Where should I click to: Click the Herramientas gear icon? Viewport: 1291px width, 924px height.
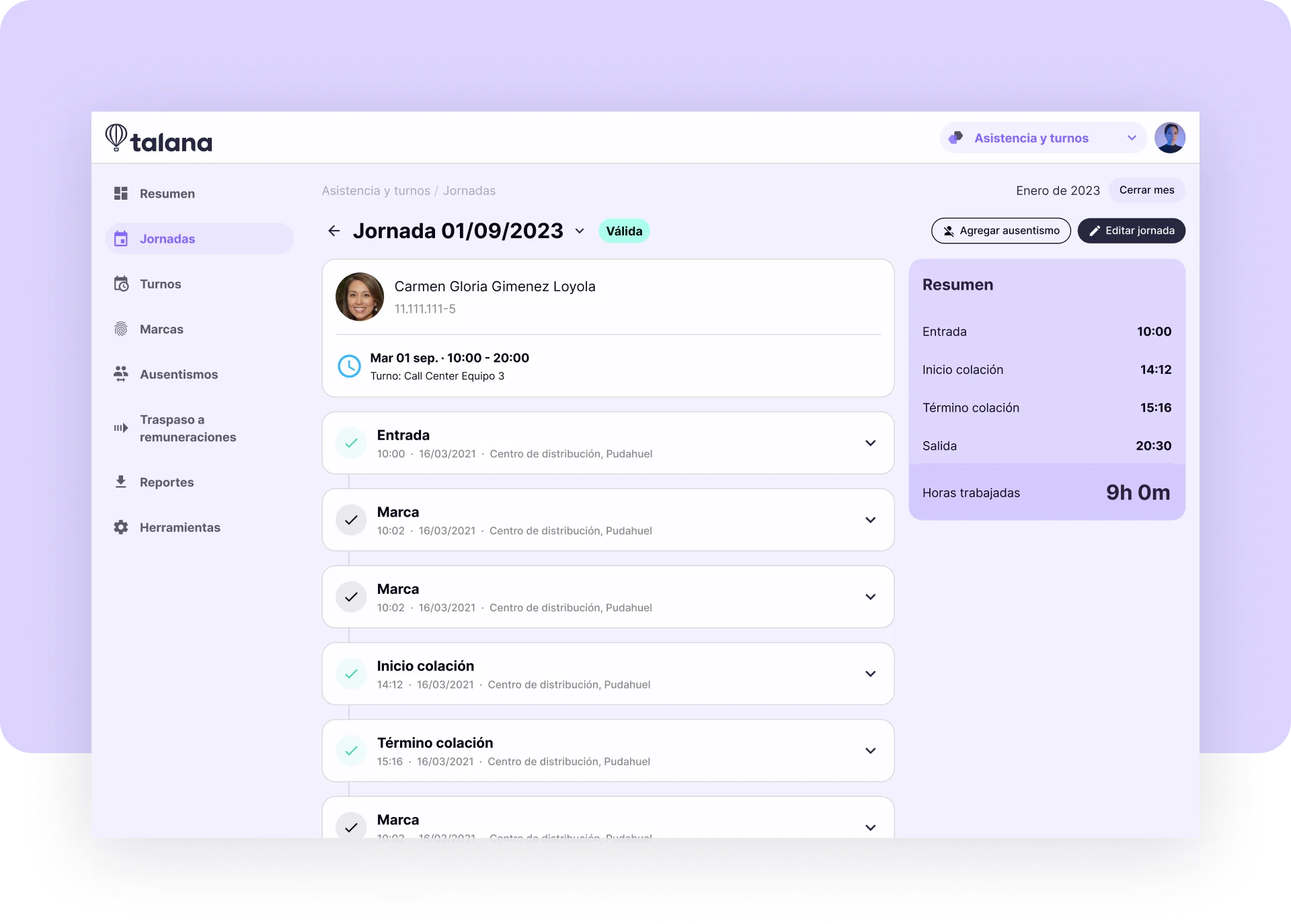pyautogui.click(x=121, y=527)
